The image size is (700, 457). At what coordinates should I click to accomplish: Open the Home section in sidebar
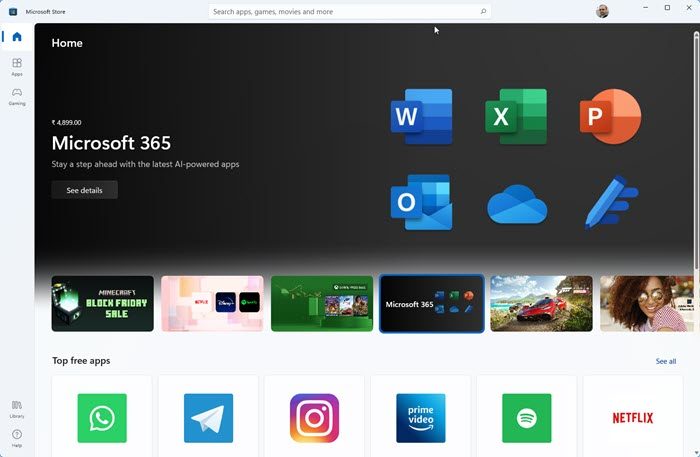pyautogui.click(x=17, y=37)
